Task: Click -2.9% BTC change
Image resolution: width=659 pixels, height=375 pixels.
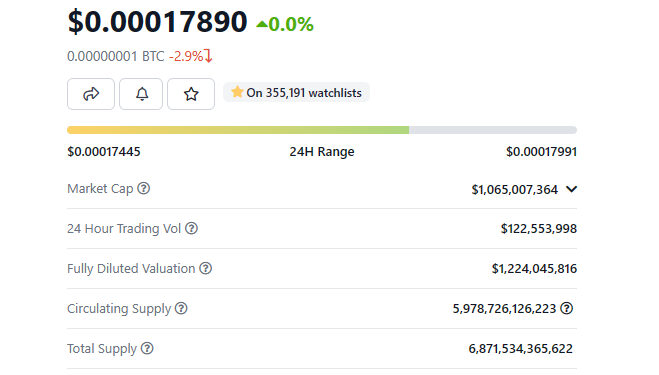Action: click(x=186, y=56)
